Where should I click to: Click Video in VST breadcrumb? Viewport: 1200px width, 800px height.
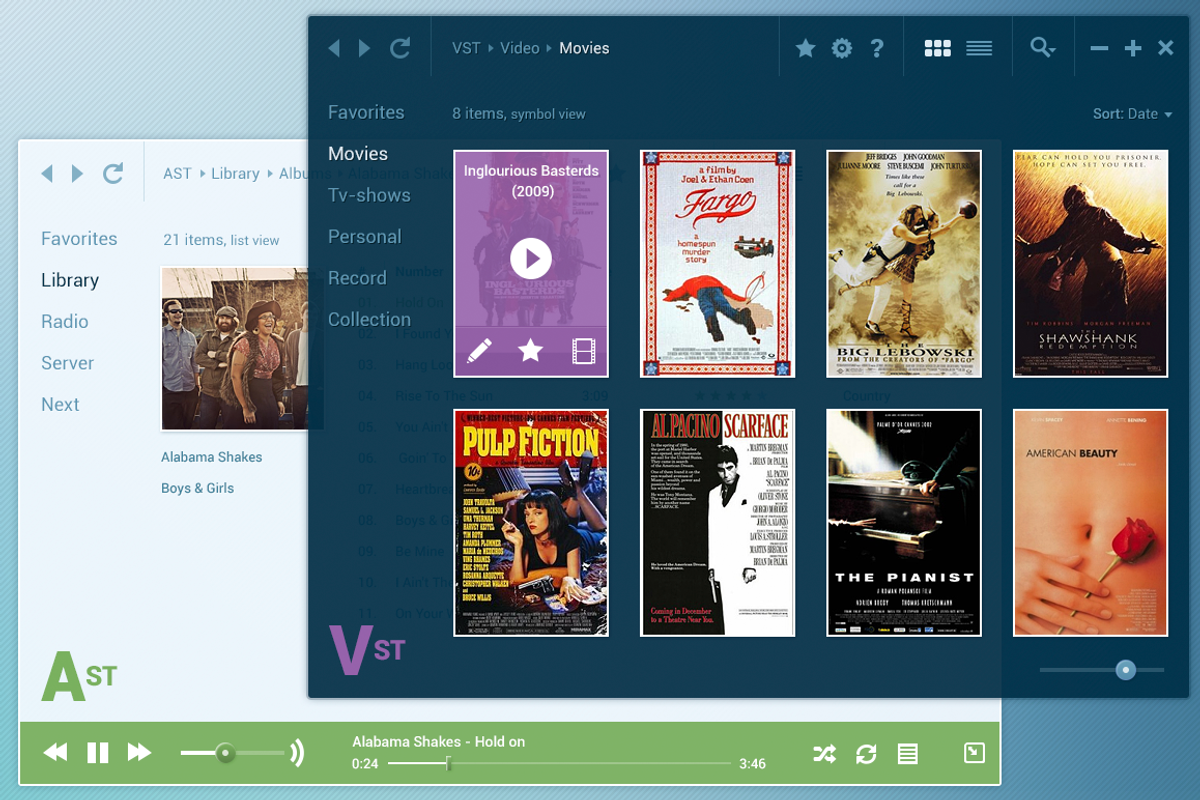click(x=520, y=48)
